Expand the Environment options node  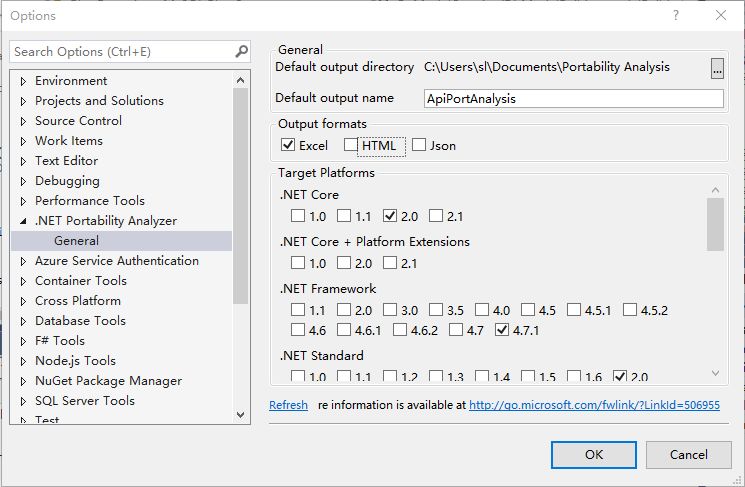coord(23,81)
